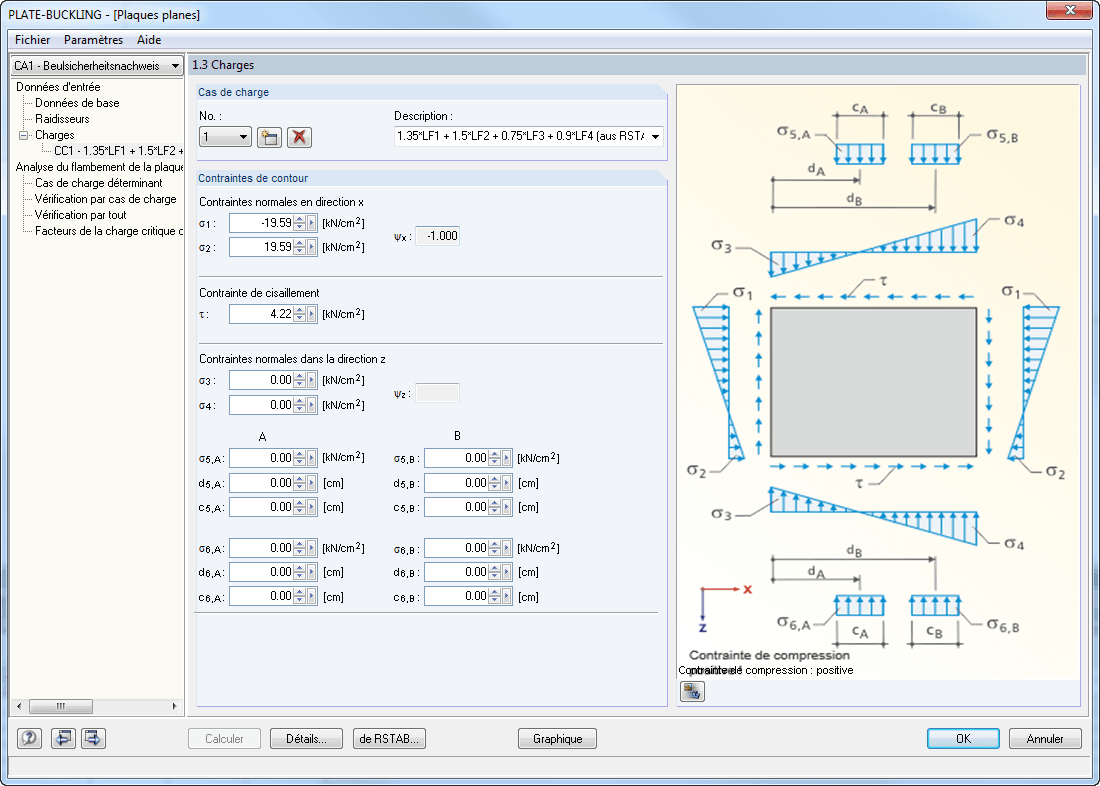1100x786 pixels.
Task: Open arrow menu beside σ4 field
Action: 312,405
